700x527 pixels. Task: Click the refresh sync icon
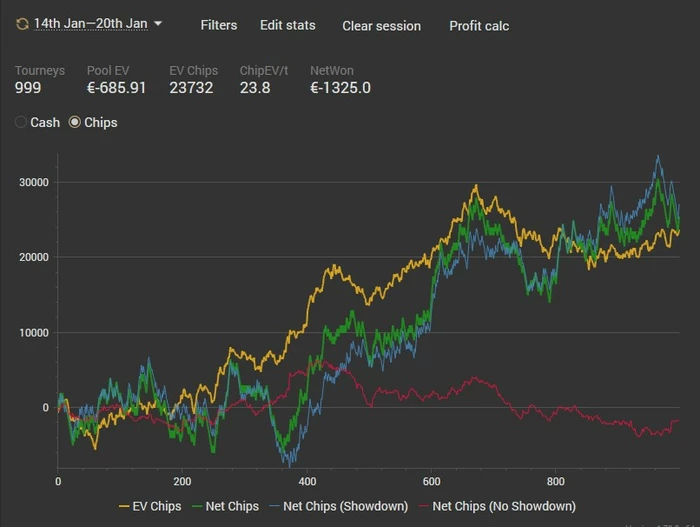(x=22, y=23)
